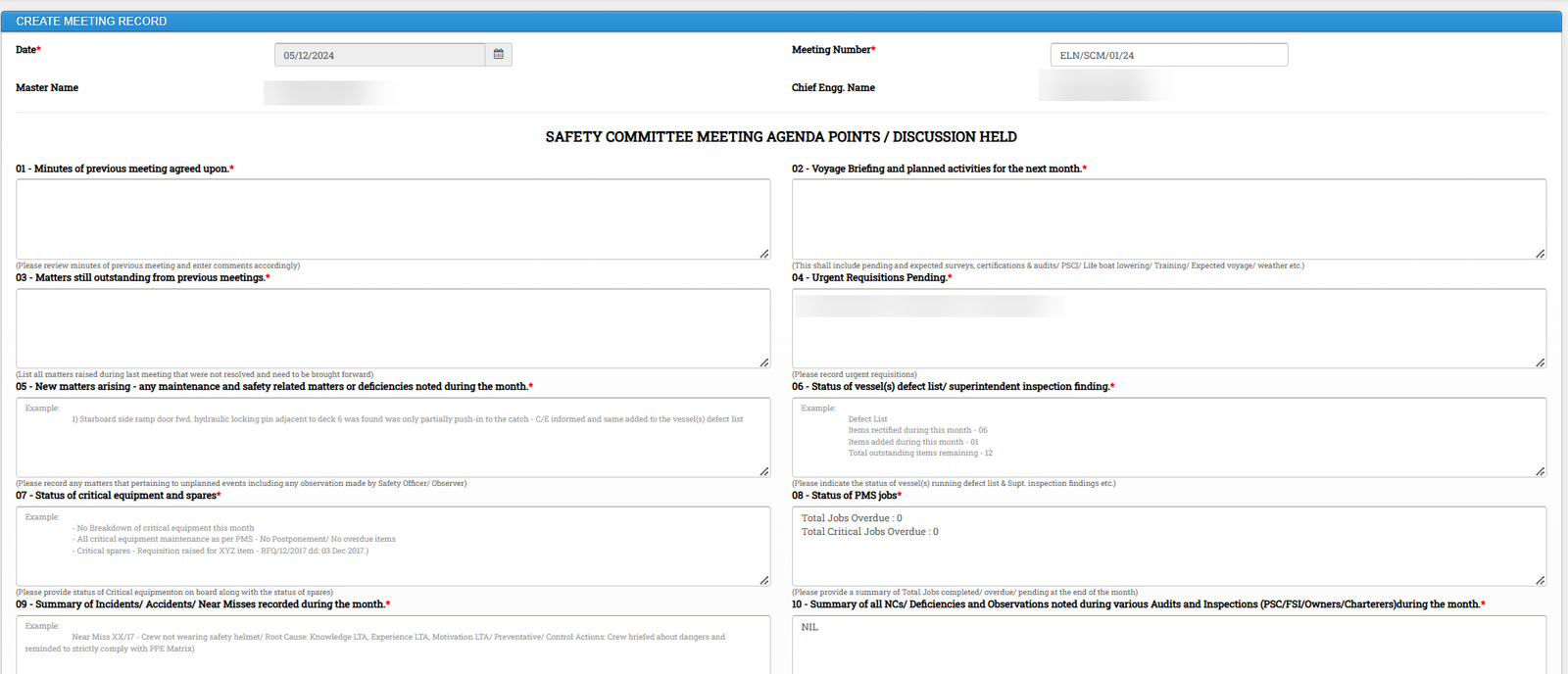The image size is (1568, 674).
Task: Edit the Meeting Number field ELN/SCM/01/24
Action: click(1169, 55)
